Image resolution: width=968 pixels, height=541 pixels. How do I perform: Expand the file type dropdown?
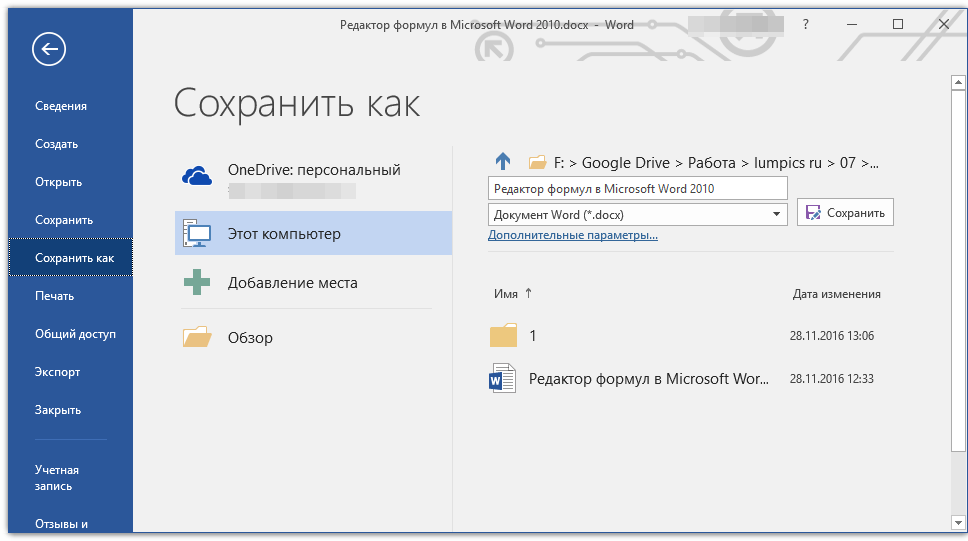pos(776,214)
